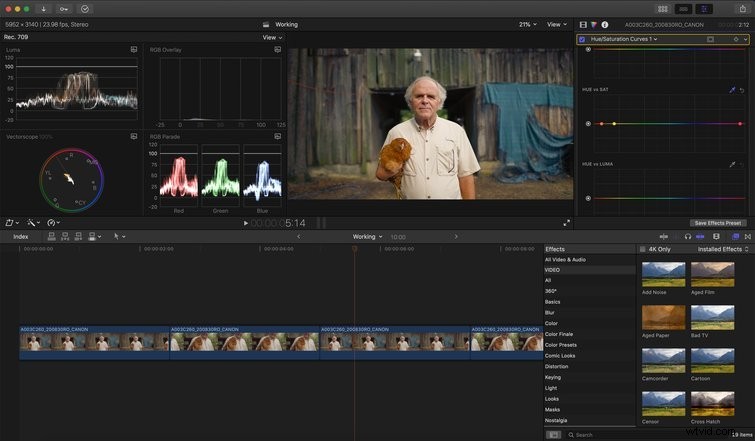Click the Import Media arrow icon
The image size is (755, 441).
43,9
